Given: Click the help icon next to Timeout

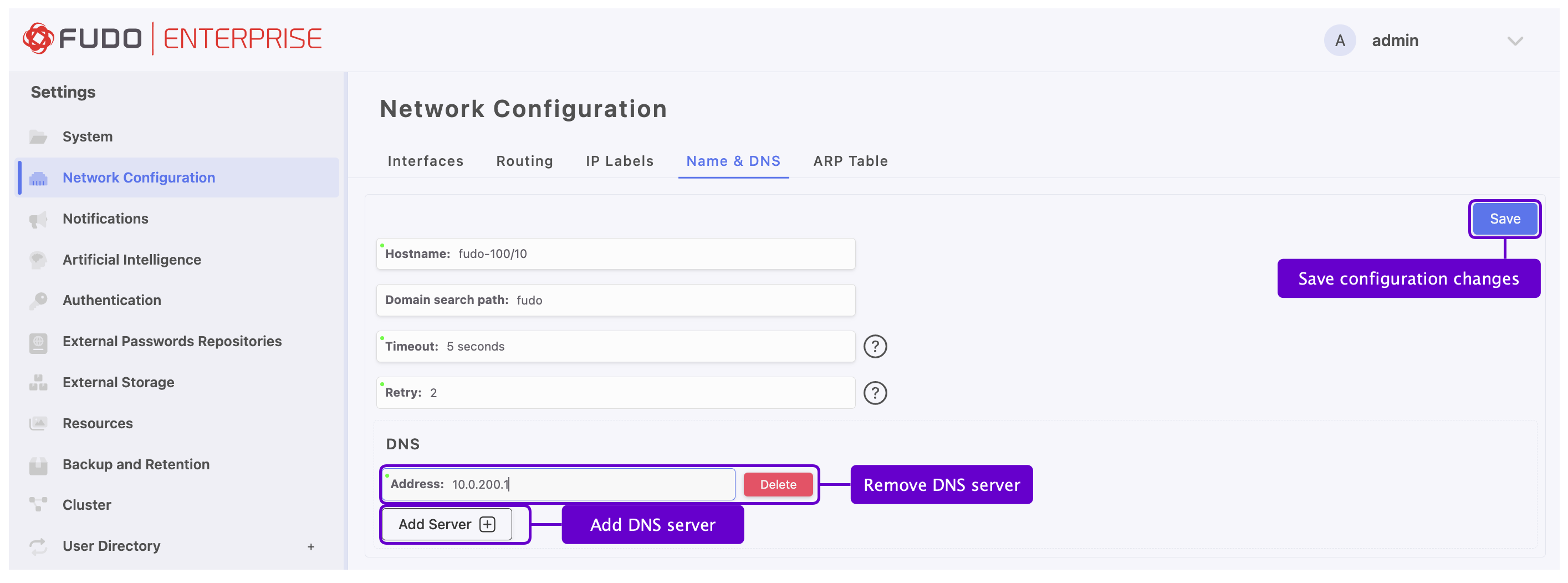Looking at the screenshot, I should pyautogui.click(x=875, y=347).
